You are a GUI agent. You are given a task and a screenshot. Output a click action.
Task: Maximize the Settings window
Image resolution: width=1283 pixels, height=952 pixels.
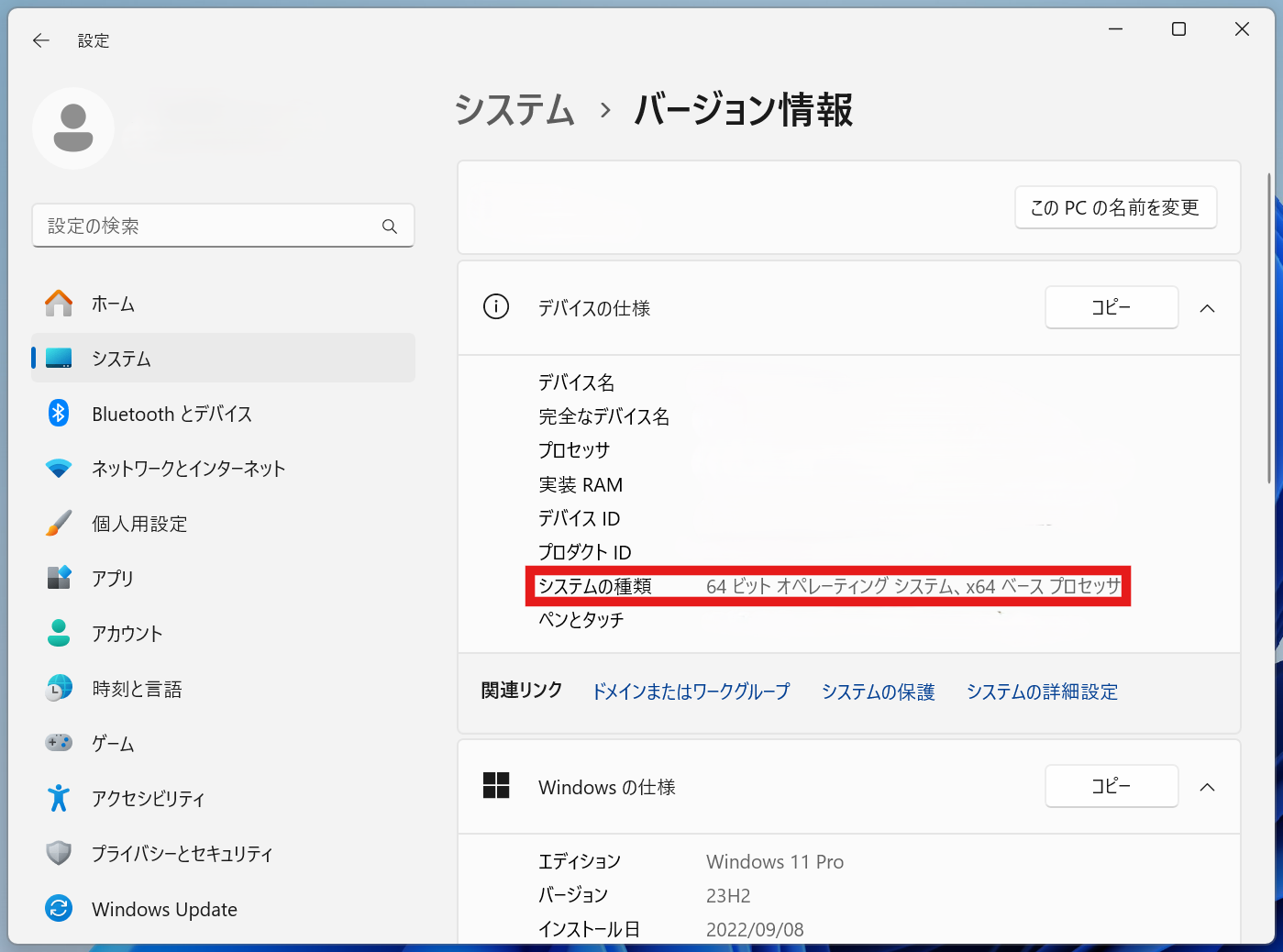pyautogui.click(x=1178, y=29)
